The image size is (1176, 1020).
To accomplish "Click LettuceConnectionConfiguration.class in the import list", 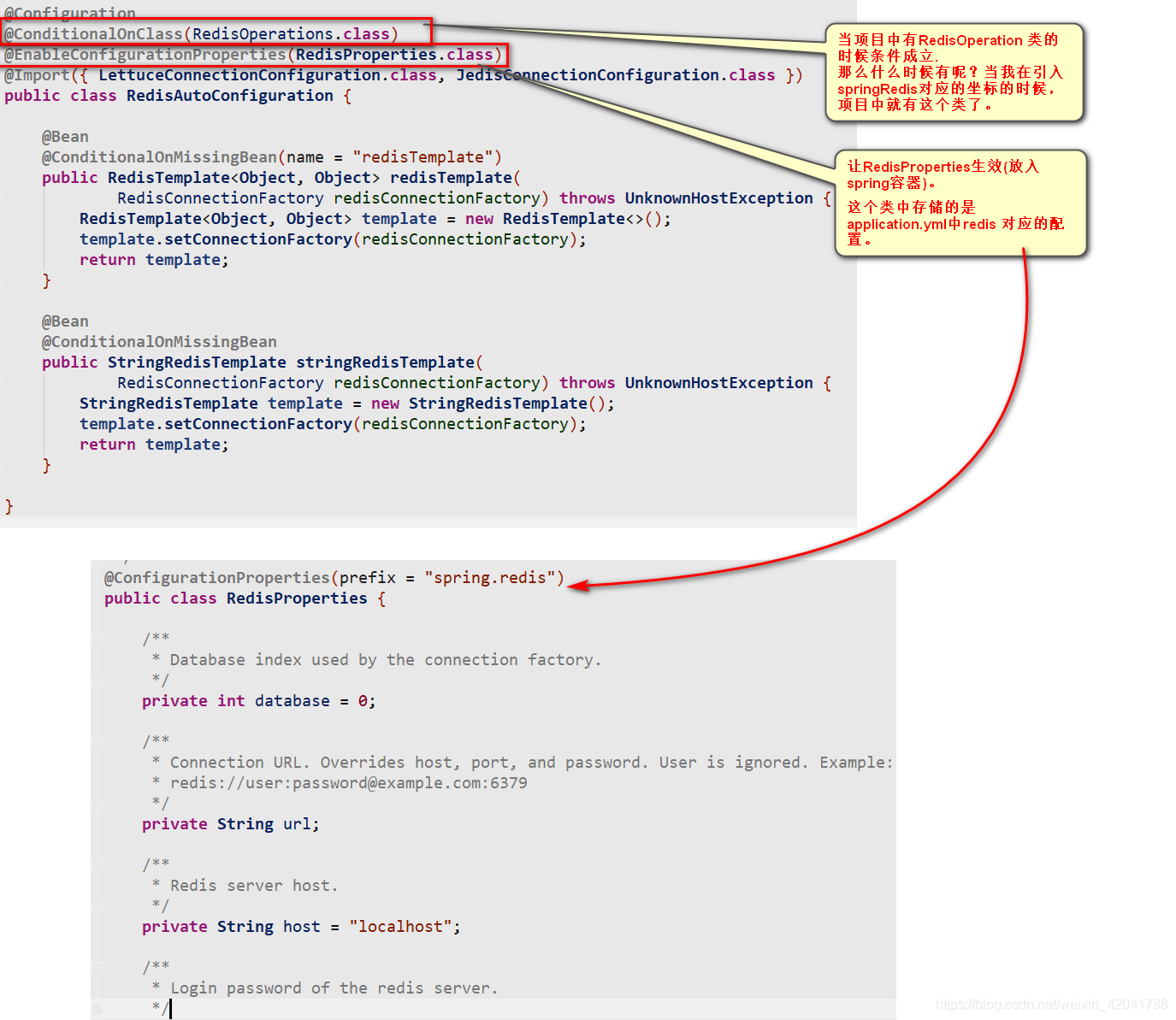I will tap(268, 75).
